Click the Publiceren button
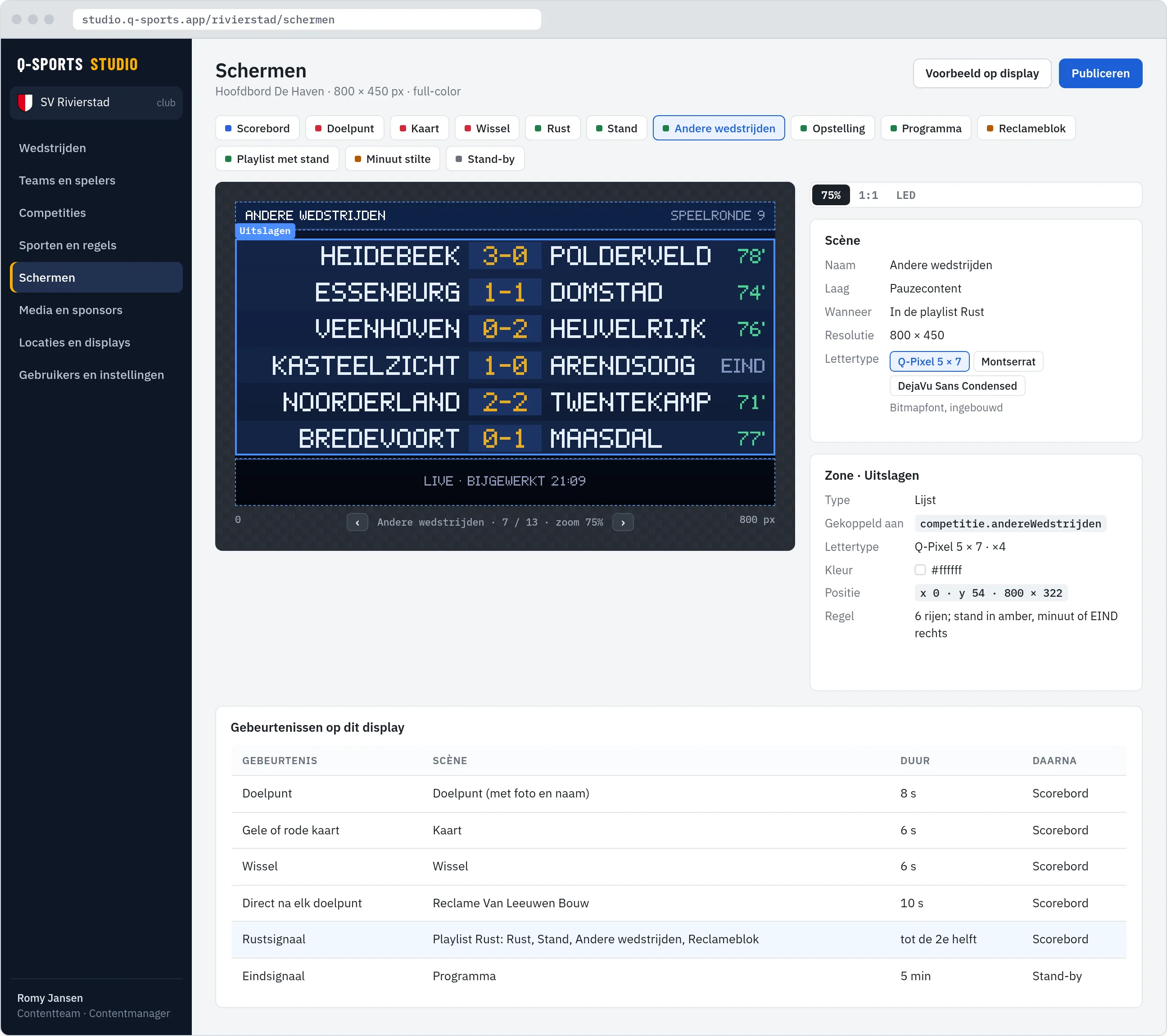1167x1036 pixels. (x=1100, y=74)
